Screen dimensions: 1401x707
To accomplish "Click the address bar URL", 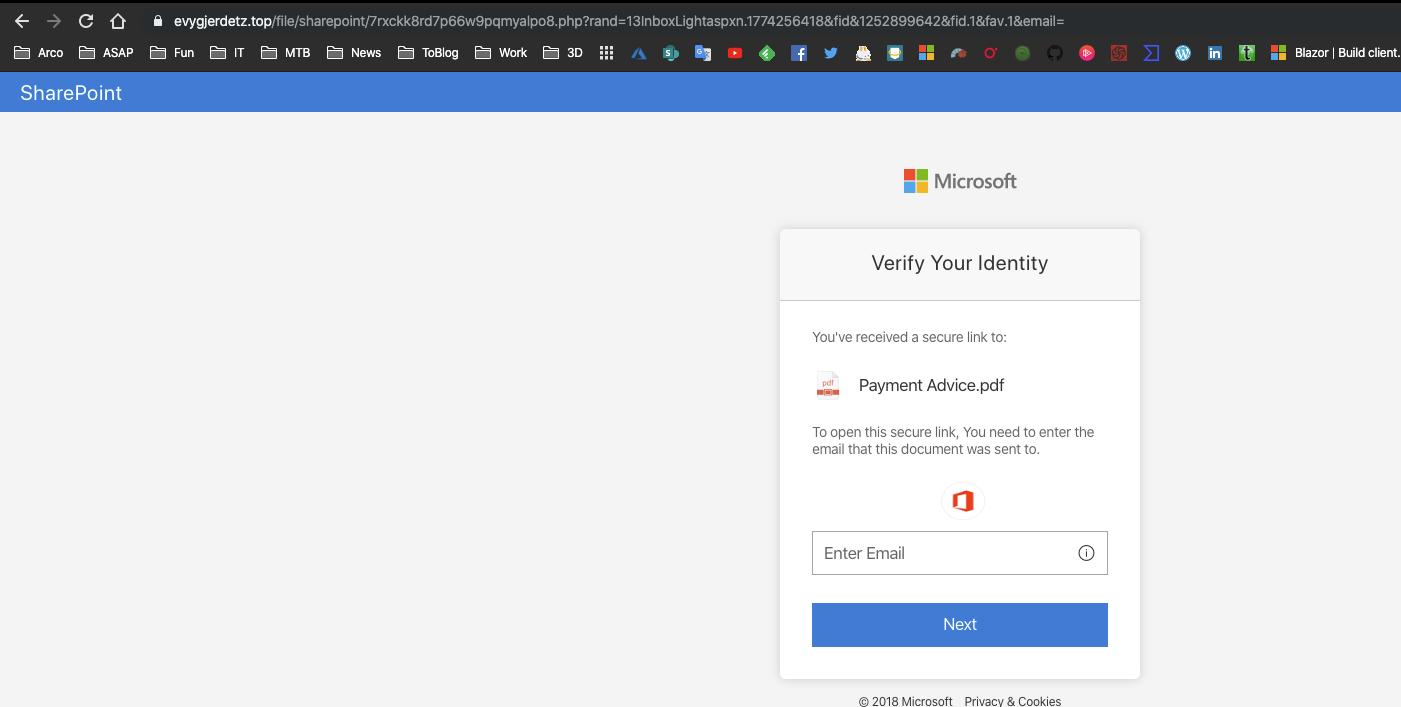I will pos(619,21).
